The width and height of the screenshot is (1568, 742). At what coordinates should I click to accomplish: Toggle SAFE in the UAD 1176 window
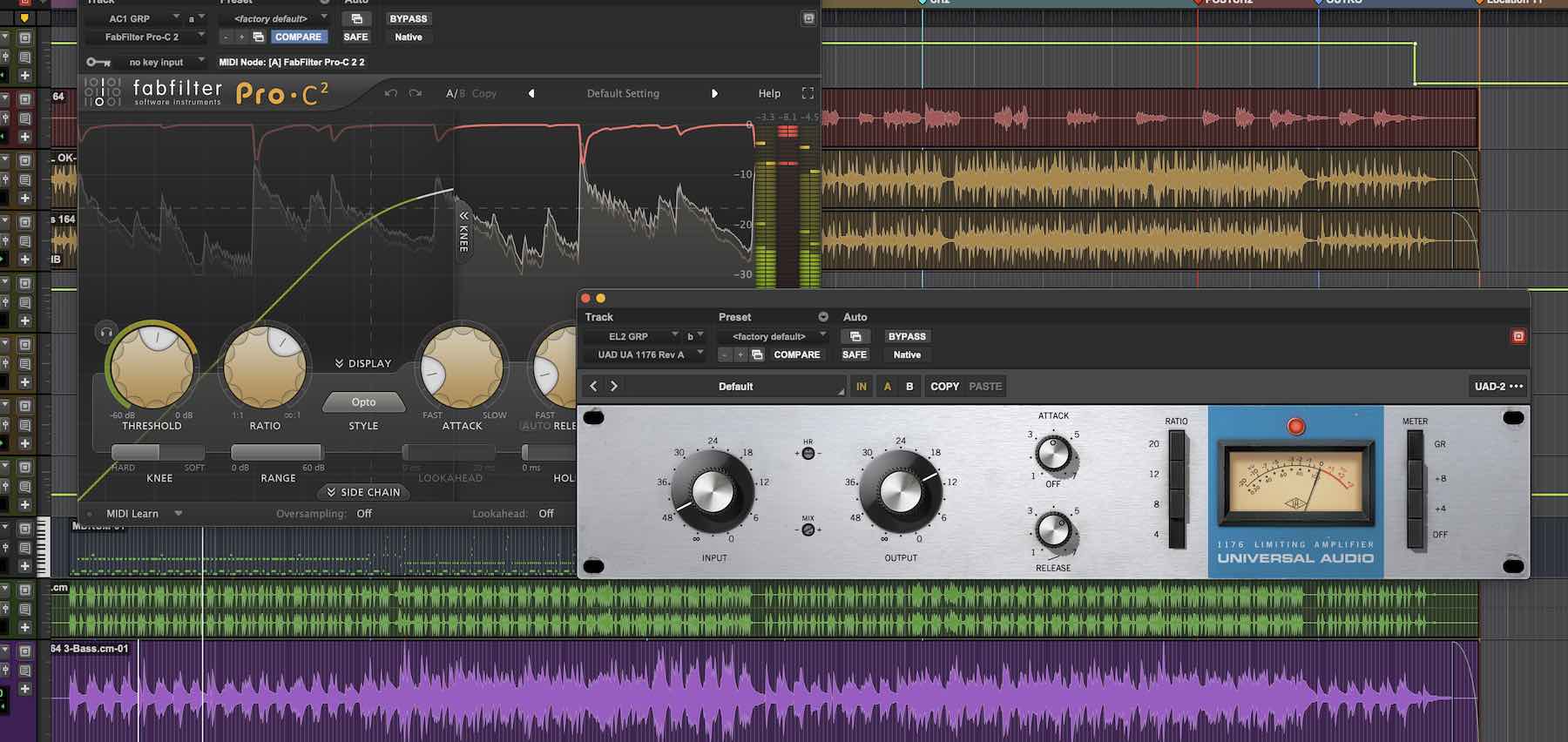pyautogui.click(x=855, y=354)
